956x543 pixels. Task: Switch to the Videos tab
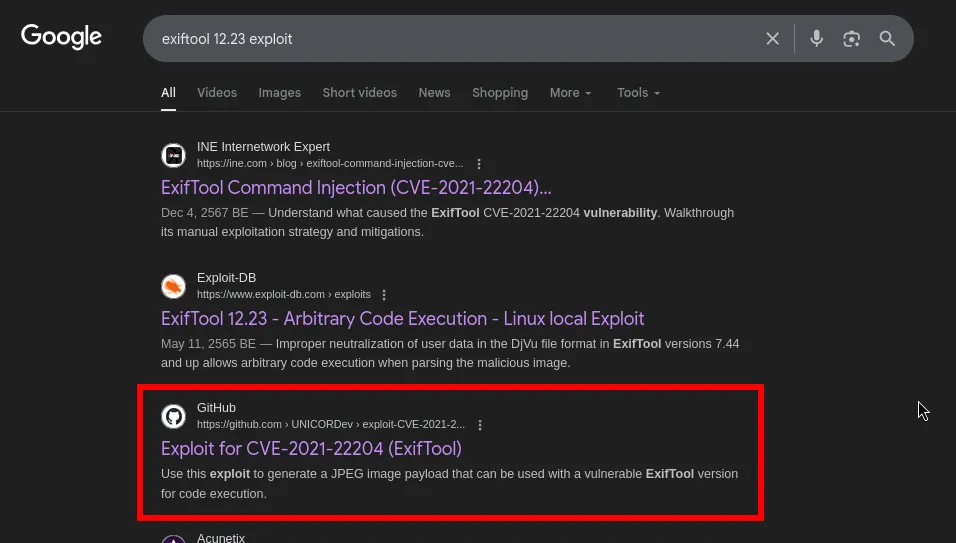click(217, 93)
